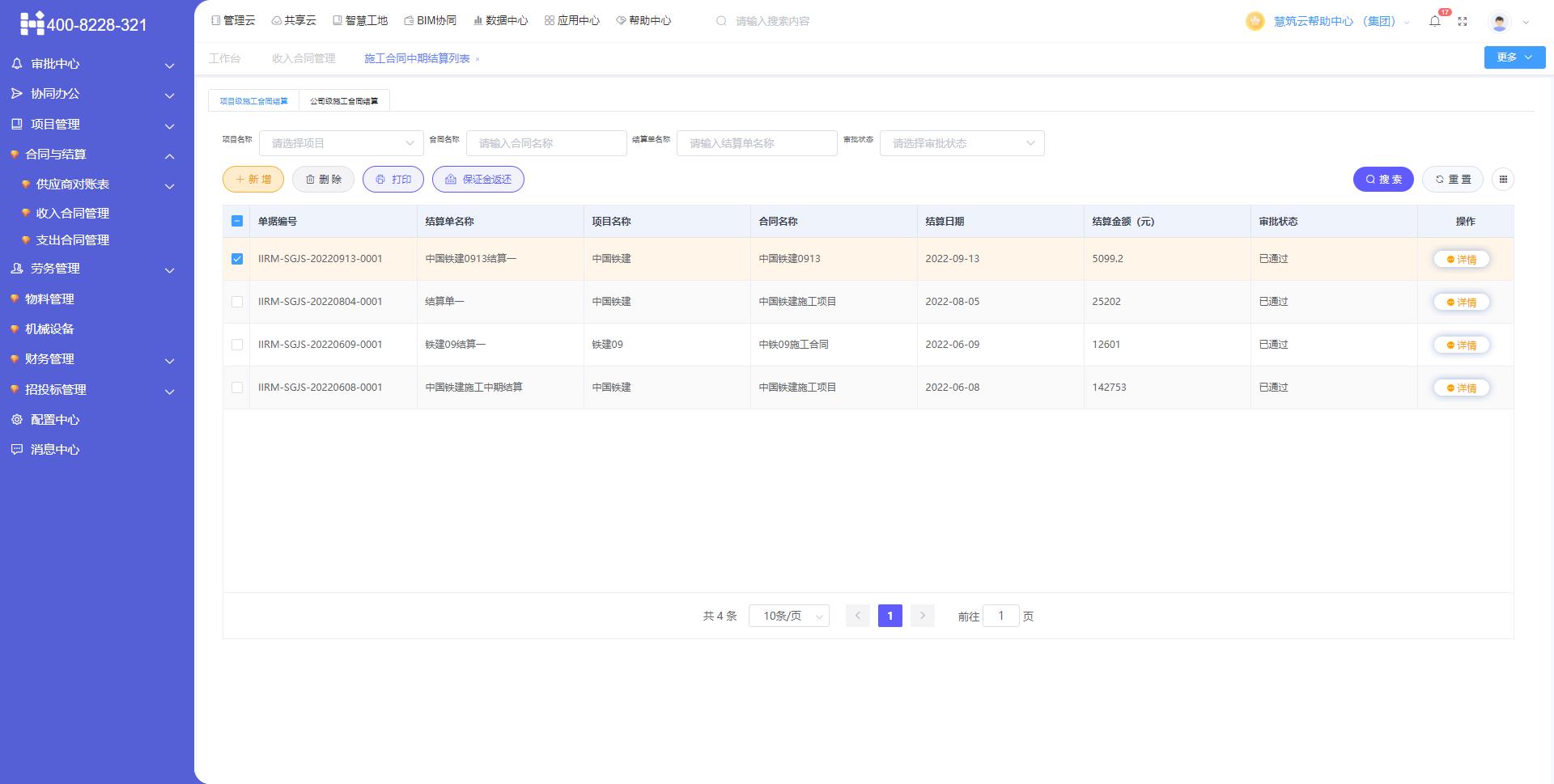Toggle fullscreen mode icon
Image resolution: width=1554 pixels, height=784 pixels.
(x=1463, y=22)
